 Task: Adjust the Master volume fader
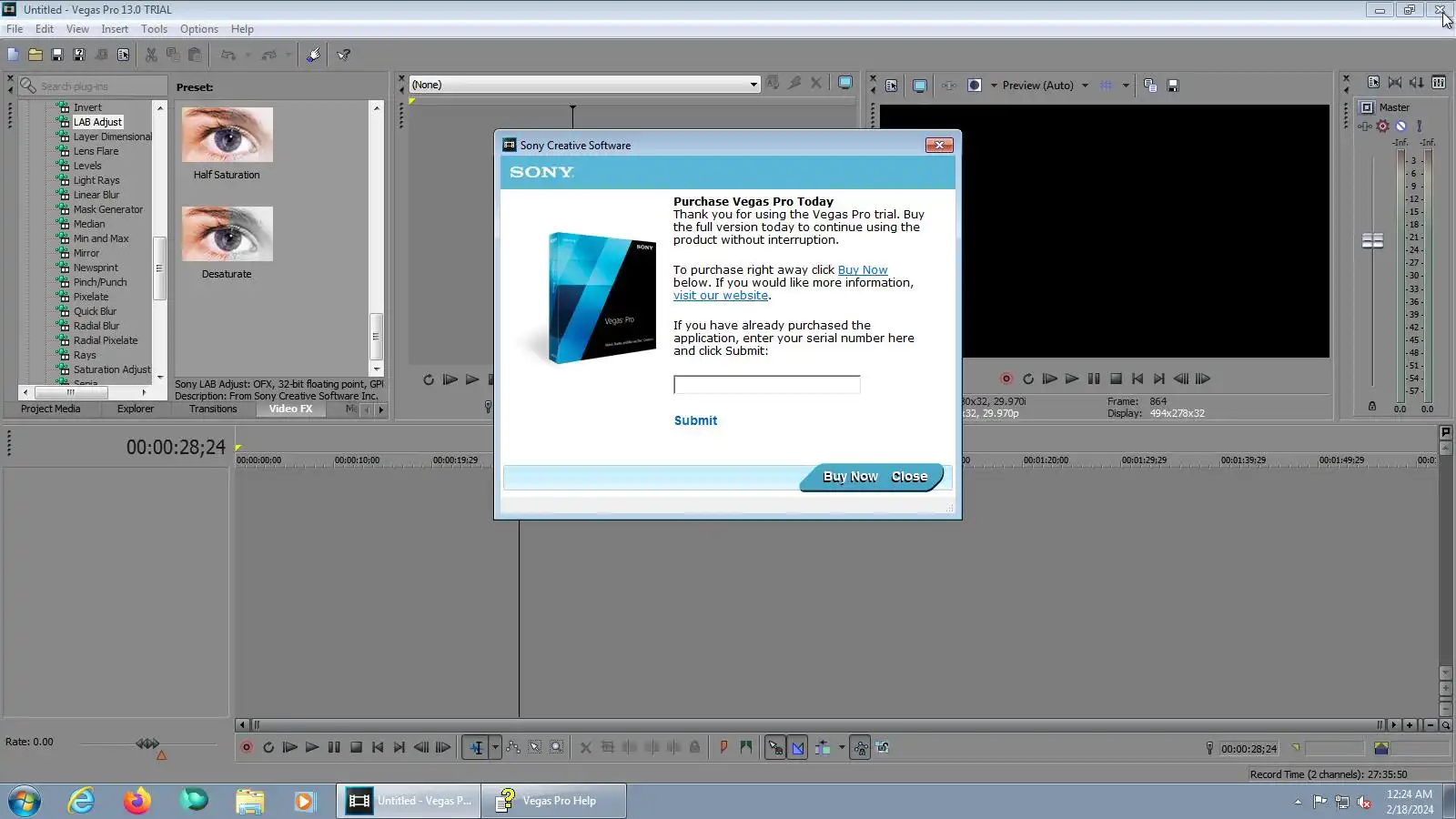click(1372, 240)
